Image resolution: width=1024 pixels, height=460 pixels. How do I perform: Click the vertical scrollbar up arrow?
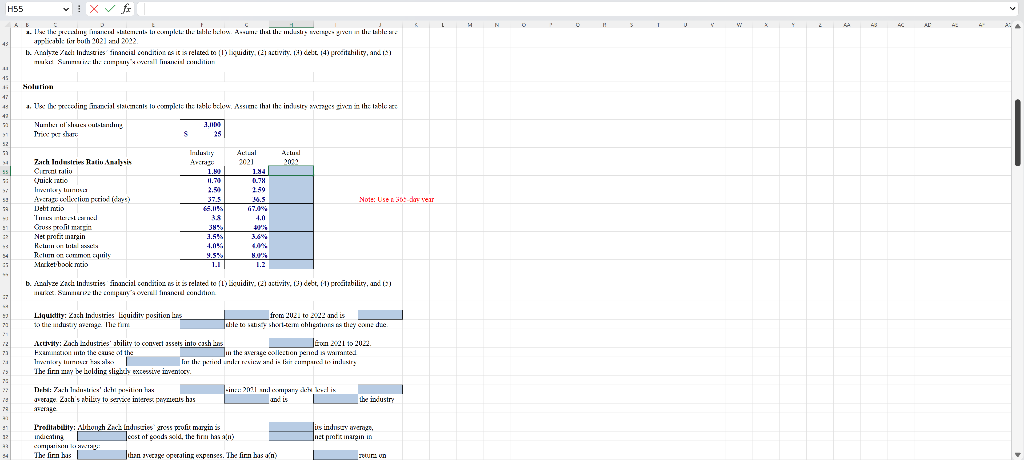pyautogui.click(x=1019, y=25)
